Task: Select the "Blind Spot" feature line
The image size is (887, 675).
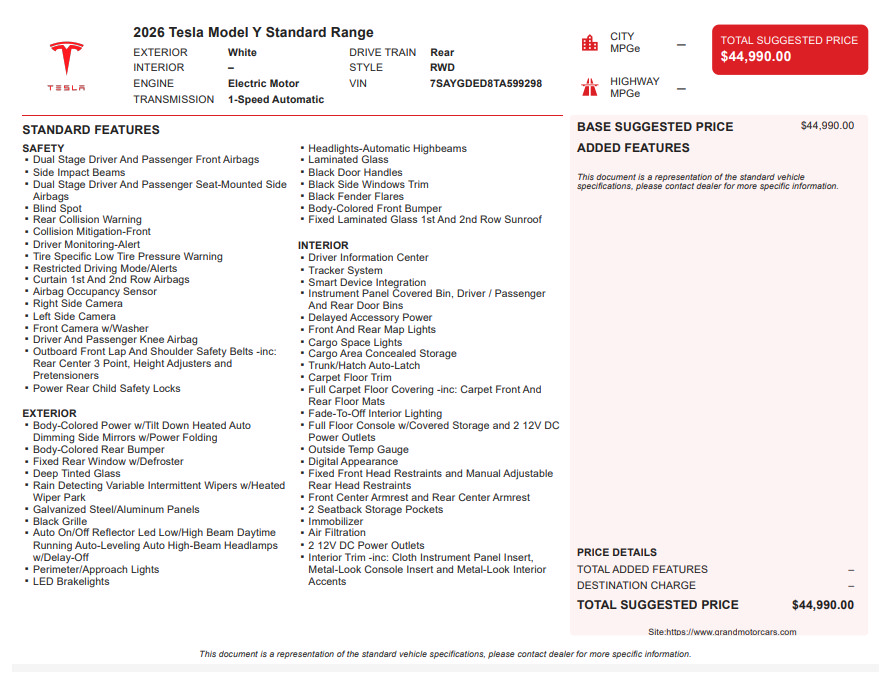Action: pos(57,208)
